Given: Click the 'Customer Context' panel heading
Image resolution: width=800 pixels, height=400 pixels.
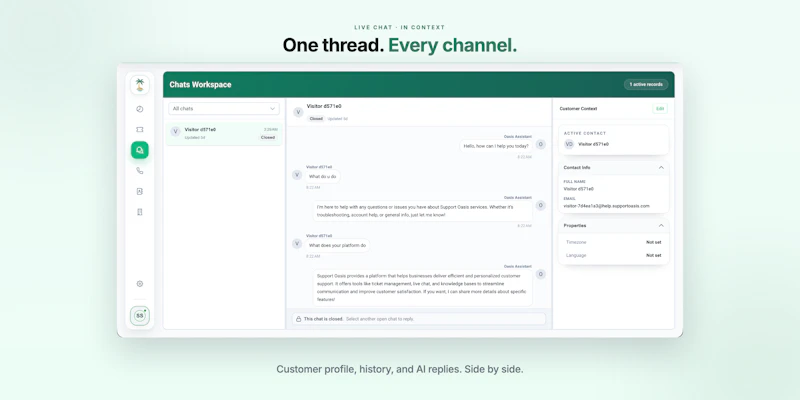Looking at the screenshot, I should tap(578, 109).
